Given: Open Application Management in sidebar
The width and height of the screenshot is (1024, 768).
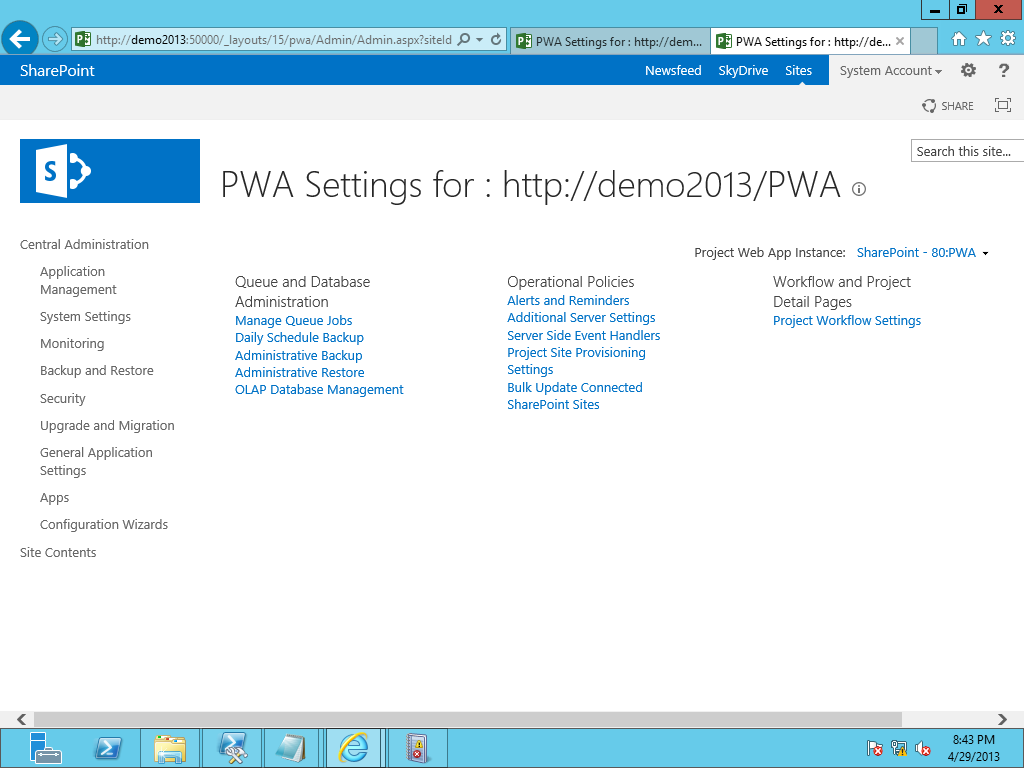Looking at the screenshot, I should coord(78,280).
